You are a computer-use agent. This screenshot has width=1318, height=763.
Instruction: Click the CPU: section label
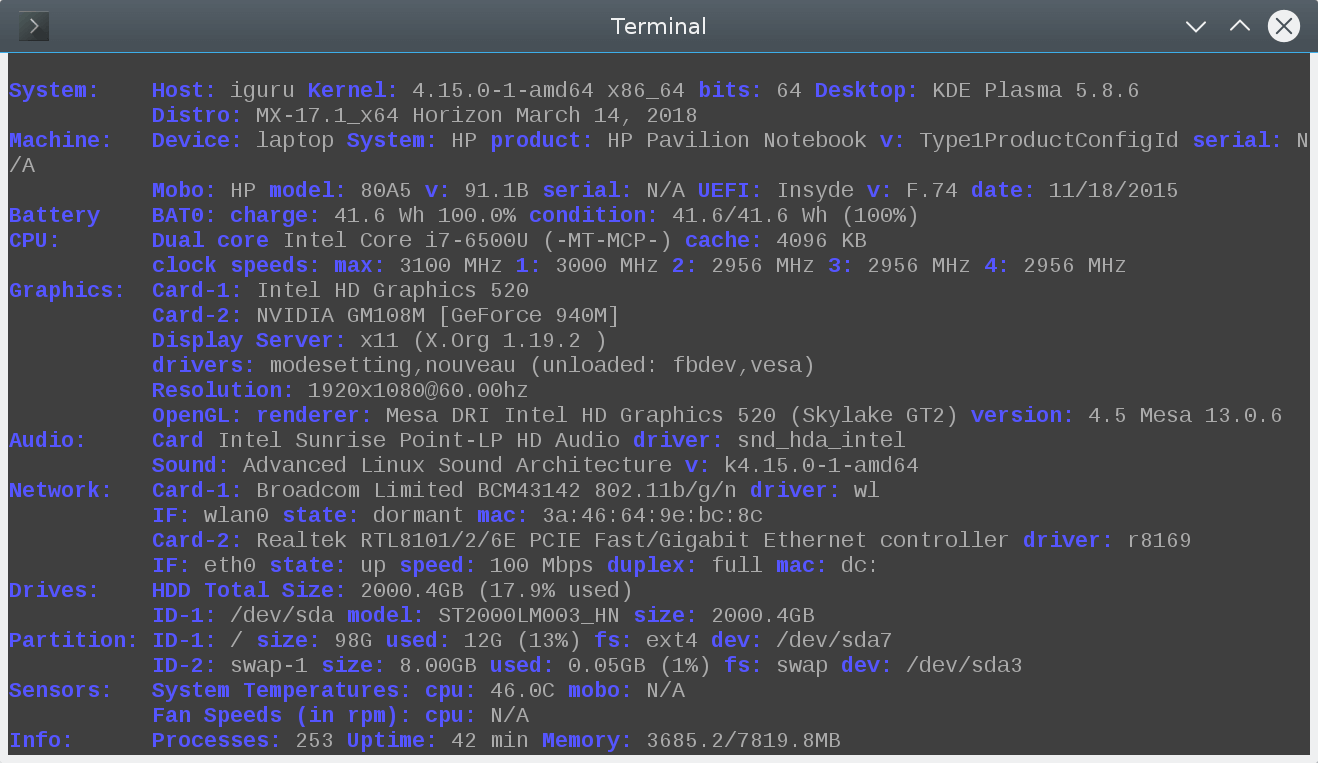(x=35, y=241)
